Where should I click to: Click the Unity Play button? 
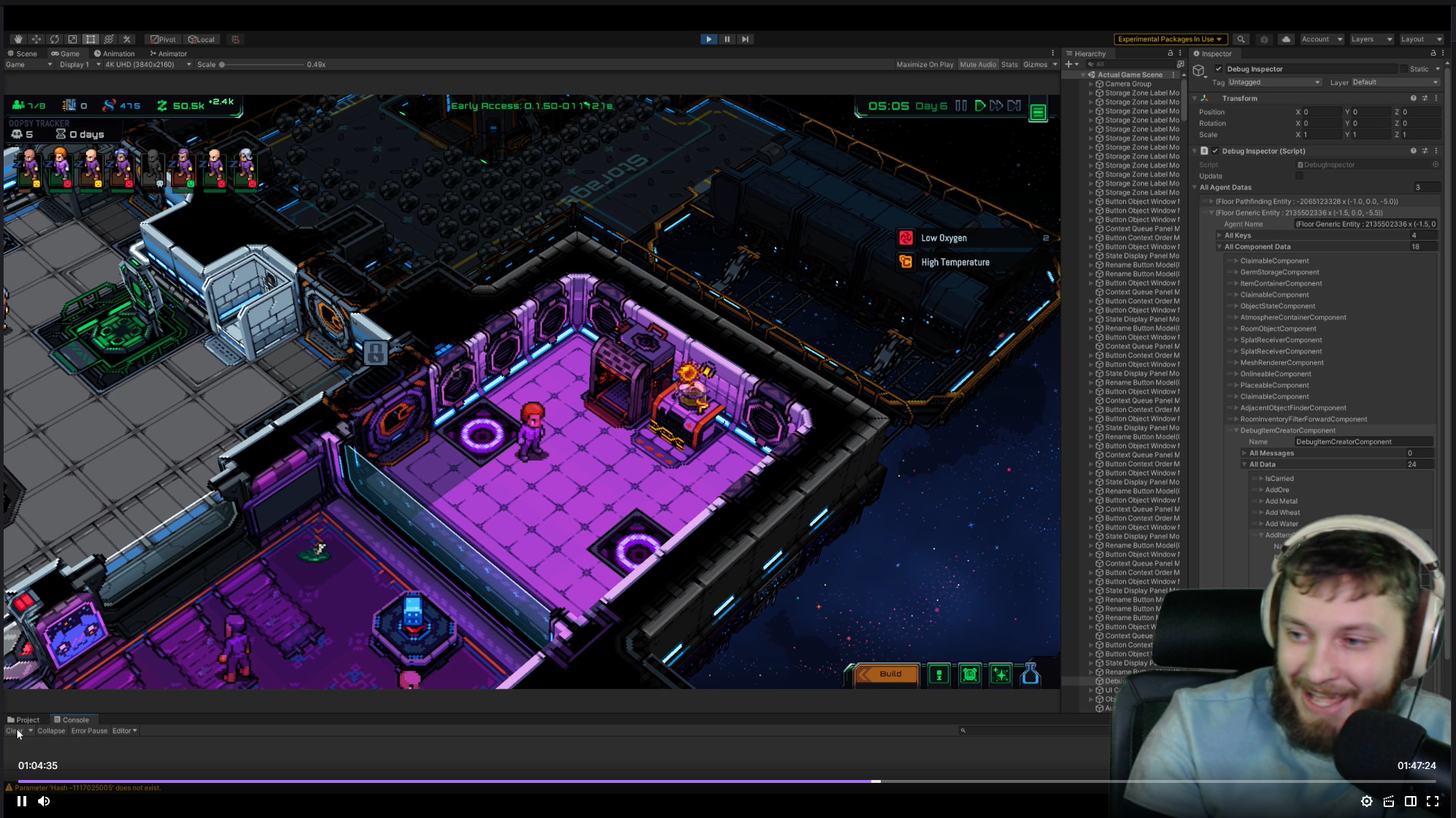708,39
